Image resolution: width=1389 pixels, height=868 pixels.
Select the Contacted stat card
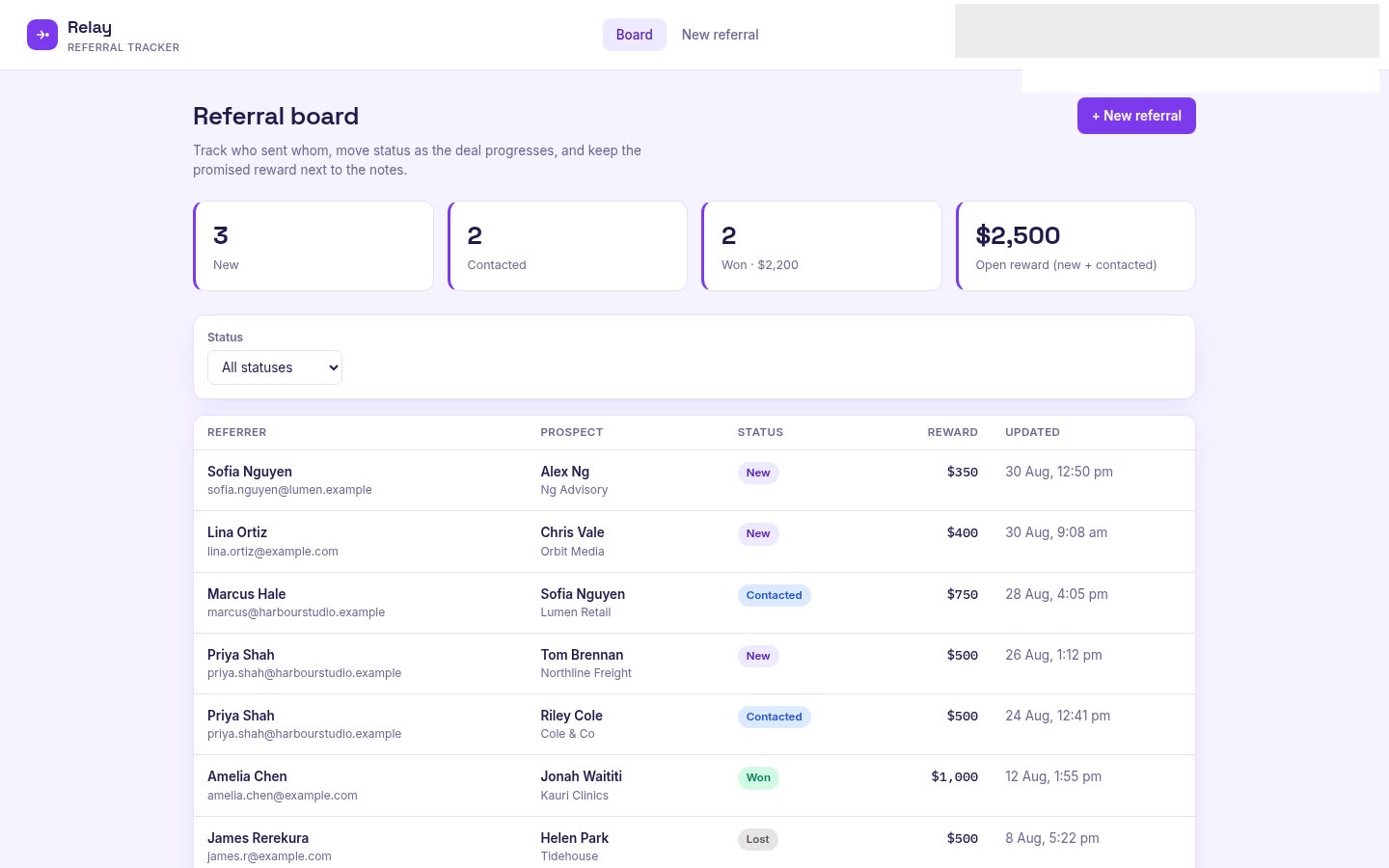[x=568, y=246]
